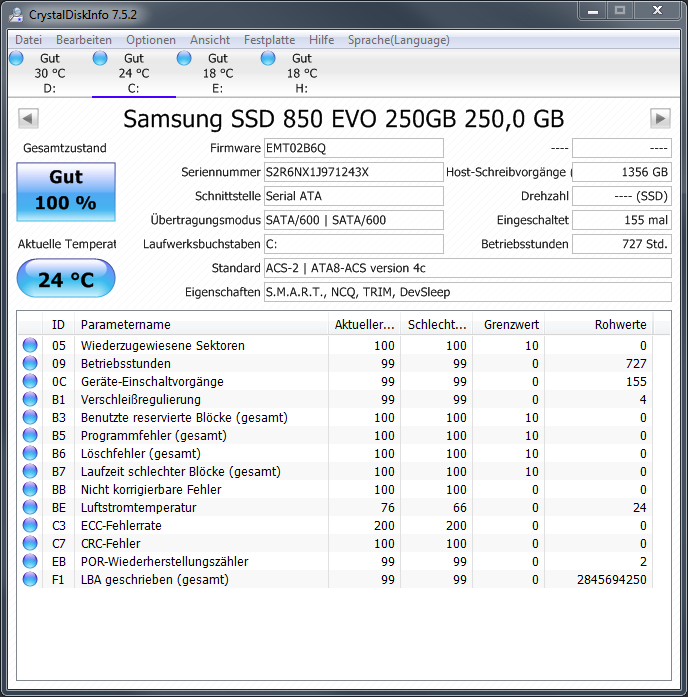The width and height of the screenshot is (688, 697).
Task: Select the E: drive tab label
Action: (217, 88)
